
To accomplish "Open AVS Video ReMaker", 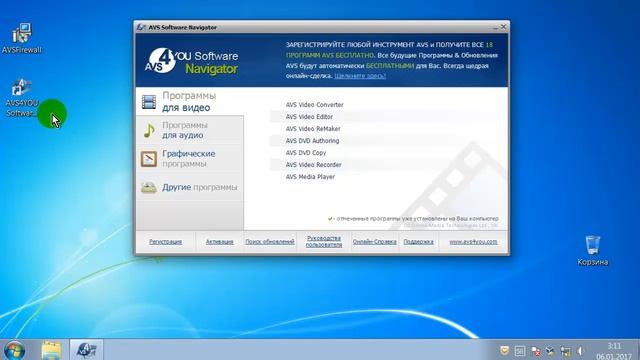I will (313, 129).
